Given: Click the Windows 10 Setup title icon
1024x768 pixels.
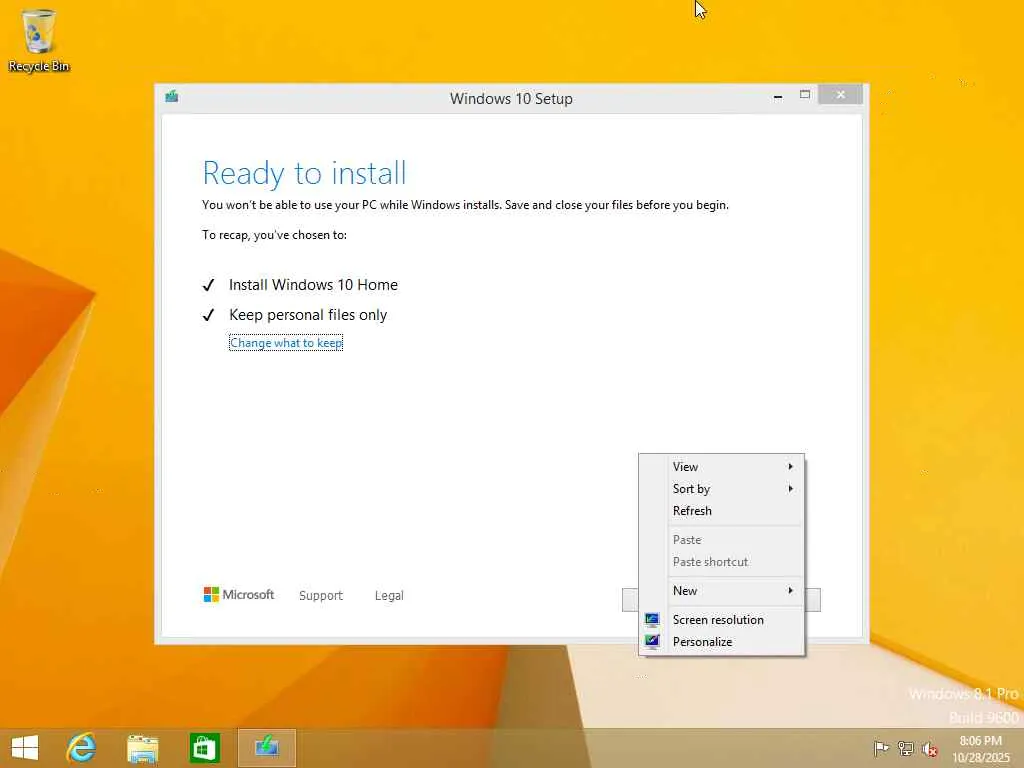Looking at the screenshot, I should coord(172,97).
